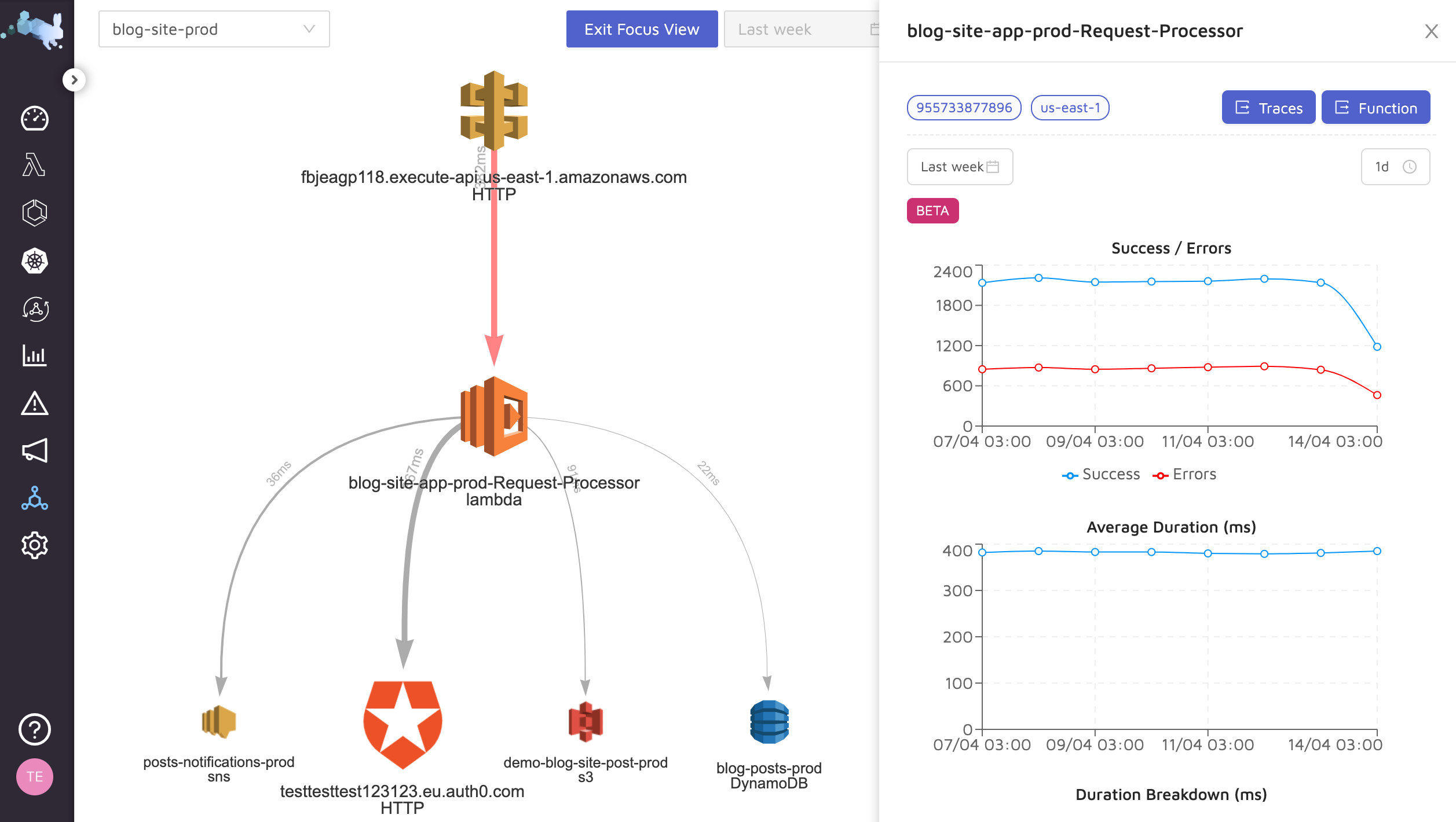This screenshot has height=822, width=1456.
Task: Click the Traces button
Action: tap(1268, 108)
